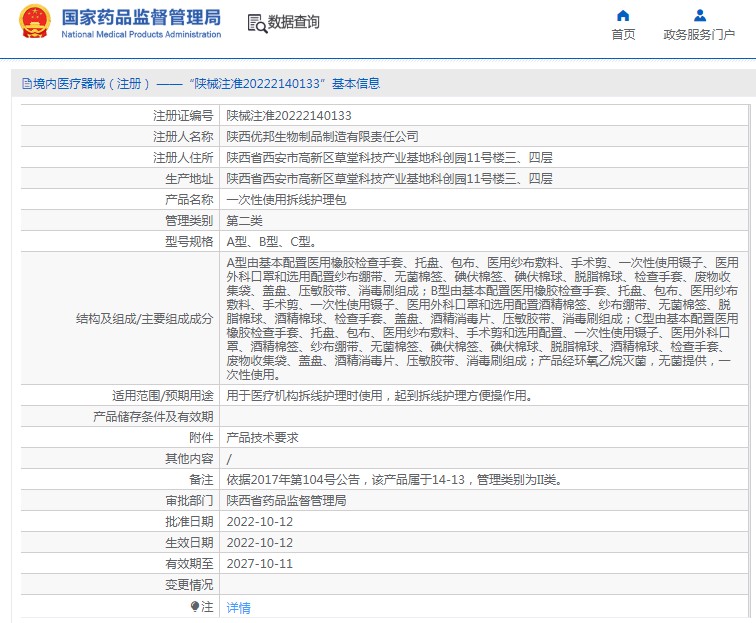Click the 产品储存条件及有效期 label

[x=153, y=417]
